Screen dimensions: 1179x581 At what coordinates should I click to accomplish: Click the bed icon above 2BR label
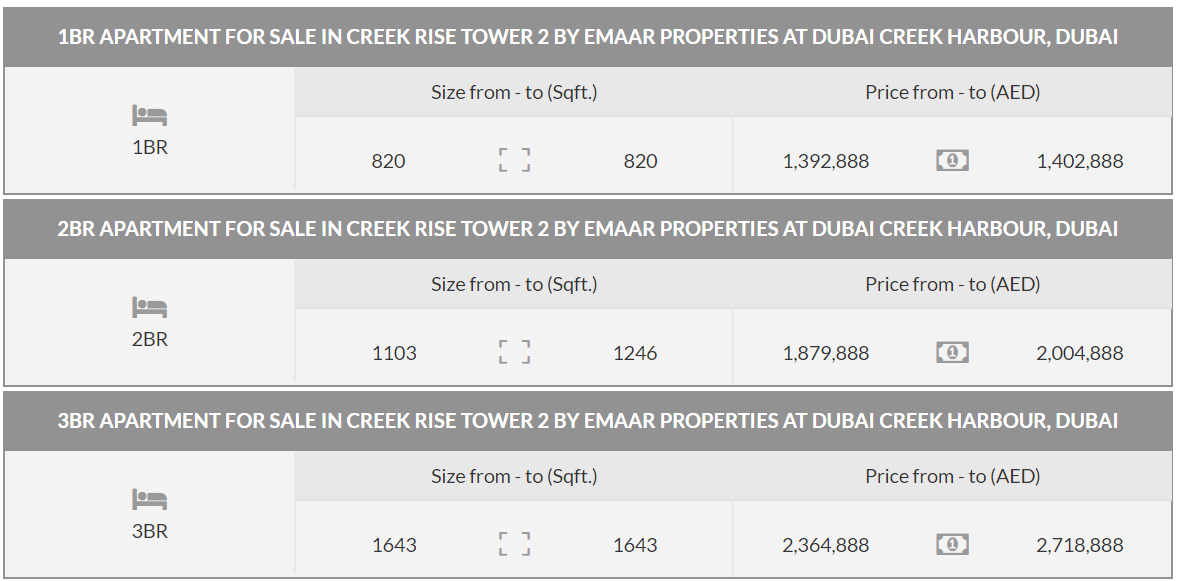click(x=149, y=308)
